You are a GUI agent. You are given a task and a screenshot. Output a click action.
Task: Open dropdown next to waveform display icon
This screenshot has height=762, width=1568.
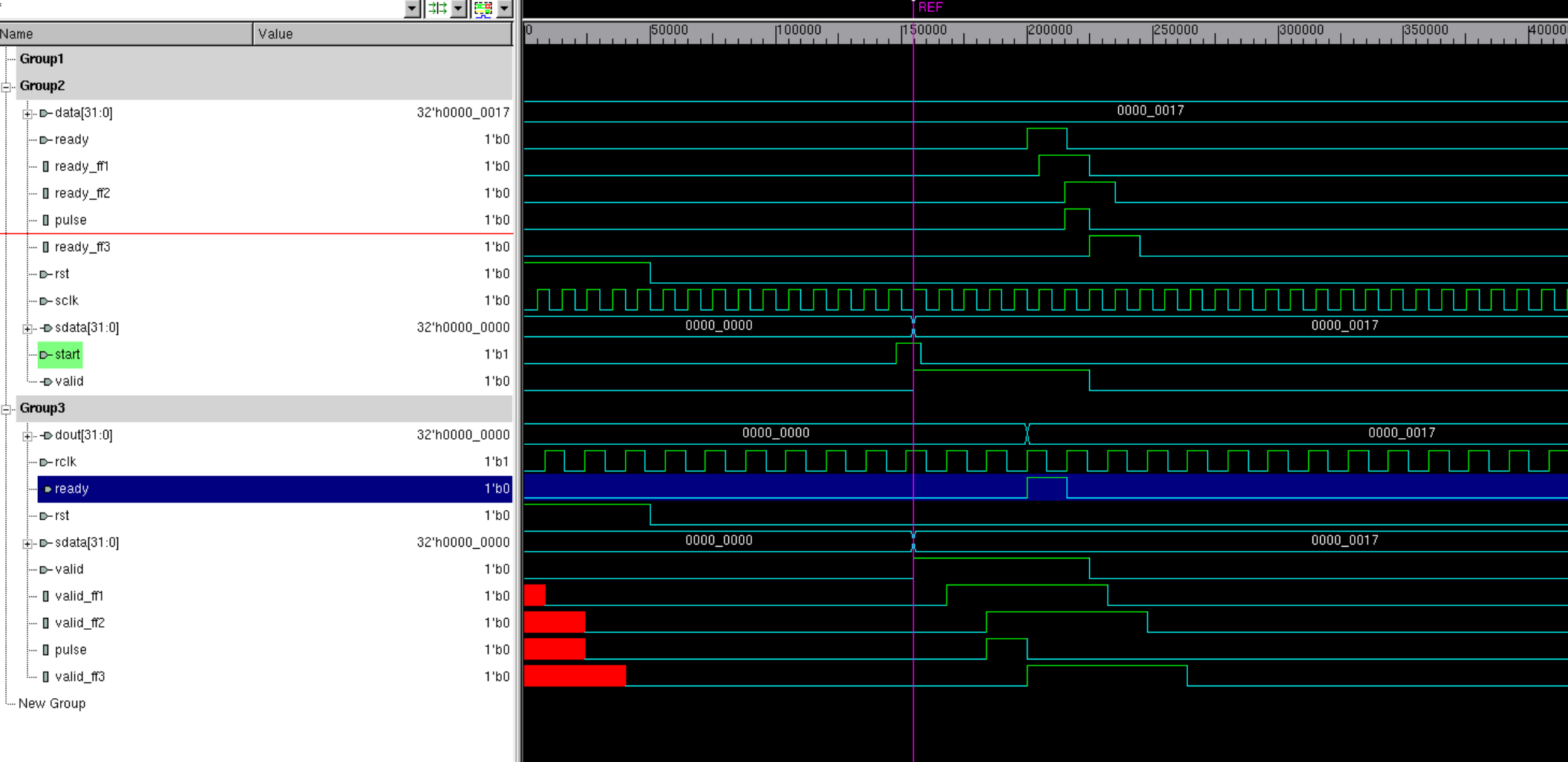(504, 8)
